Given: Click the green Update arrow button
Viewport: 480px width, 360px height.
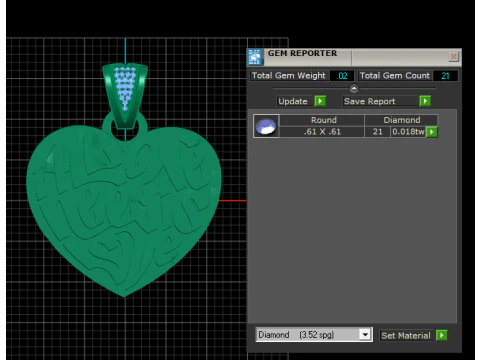Looking at the screenshot, I should (x=320, y=101).
